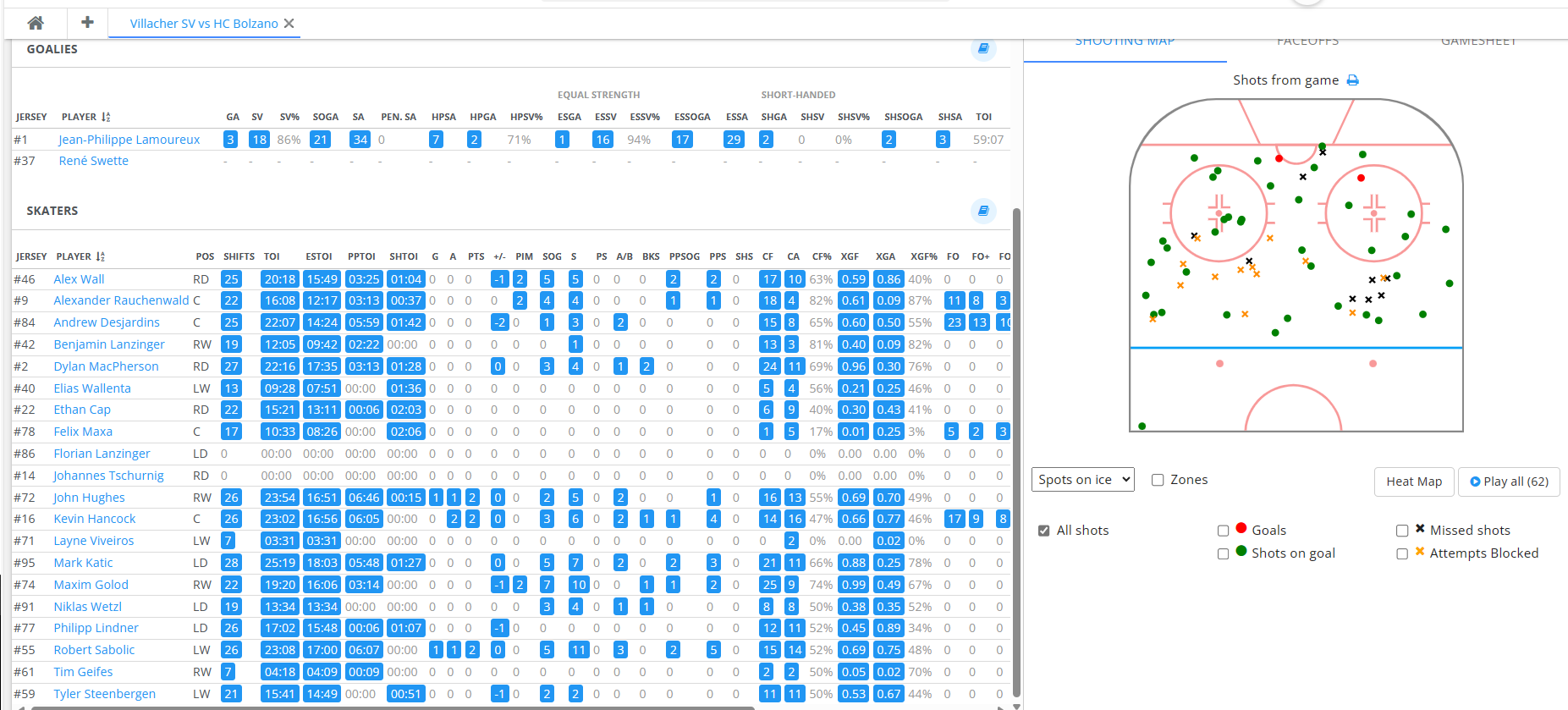Print the shots from game map
Viewport: 1568px width, 710px height.
point(1352,80)
